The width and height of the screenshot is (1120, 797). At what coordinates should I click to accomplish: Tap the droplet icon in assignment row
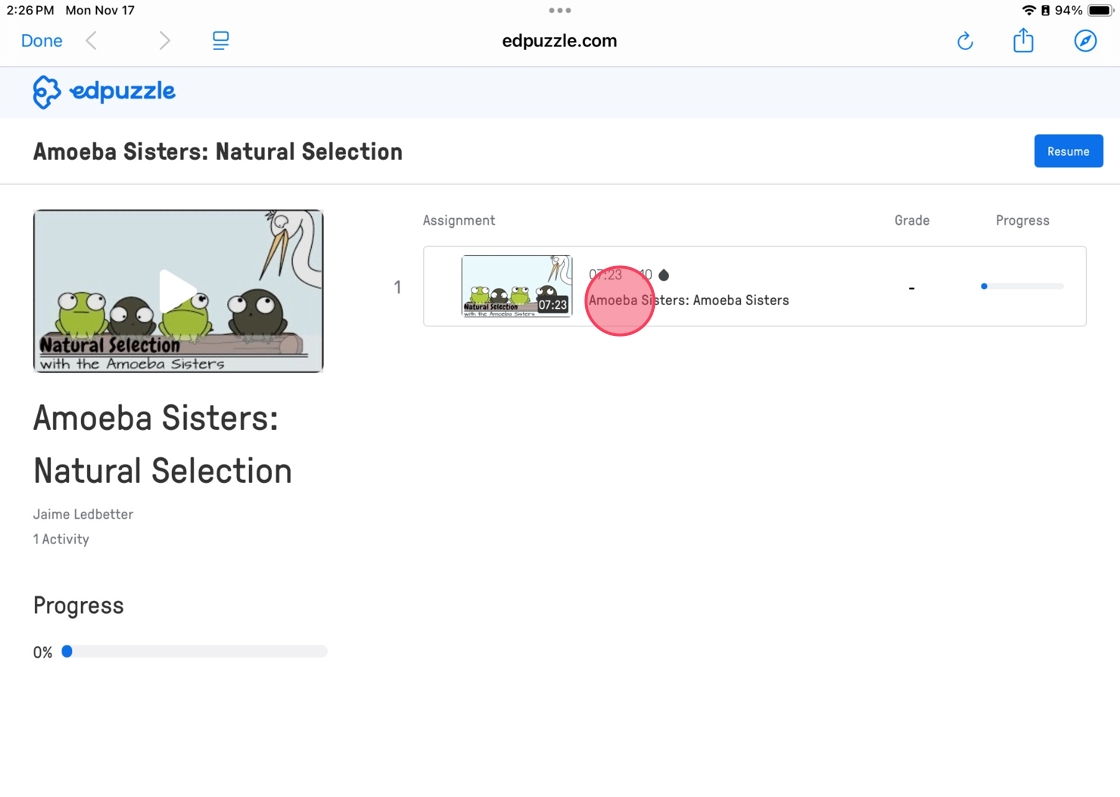[x=664, y=274]
